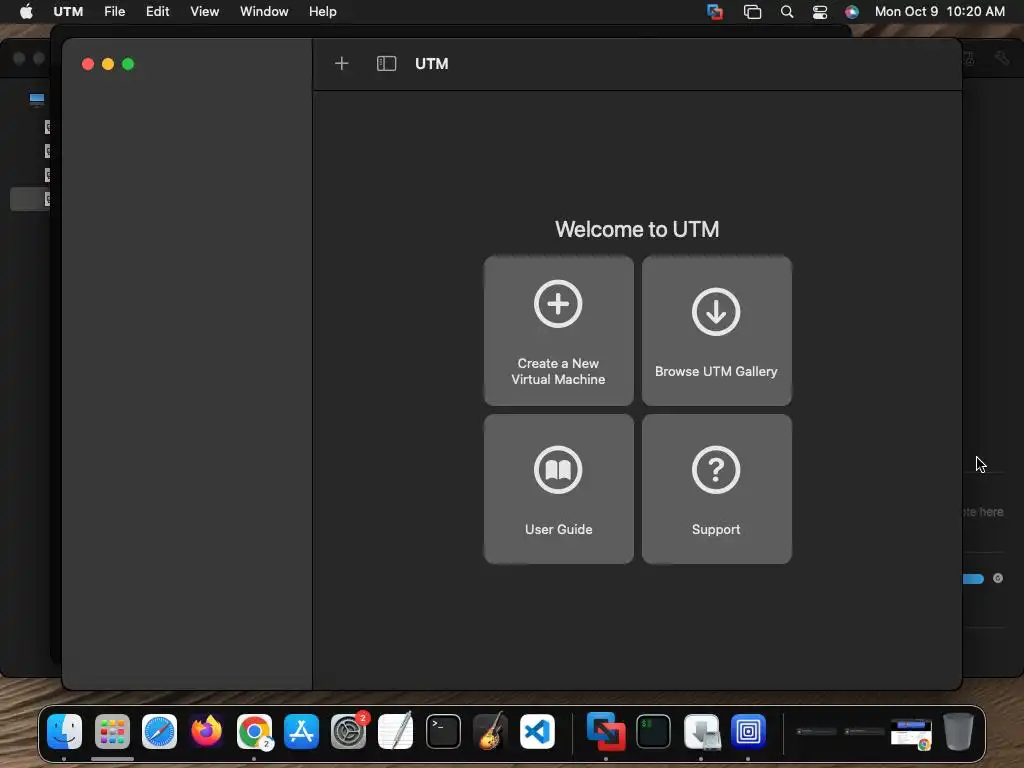Toggle the sidebar with the toolbar icon
Viewport: 1024px width, 768px height.
tap(386, 63)
